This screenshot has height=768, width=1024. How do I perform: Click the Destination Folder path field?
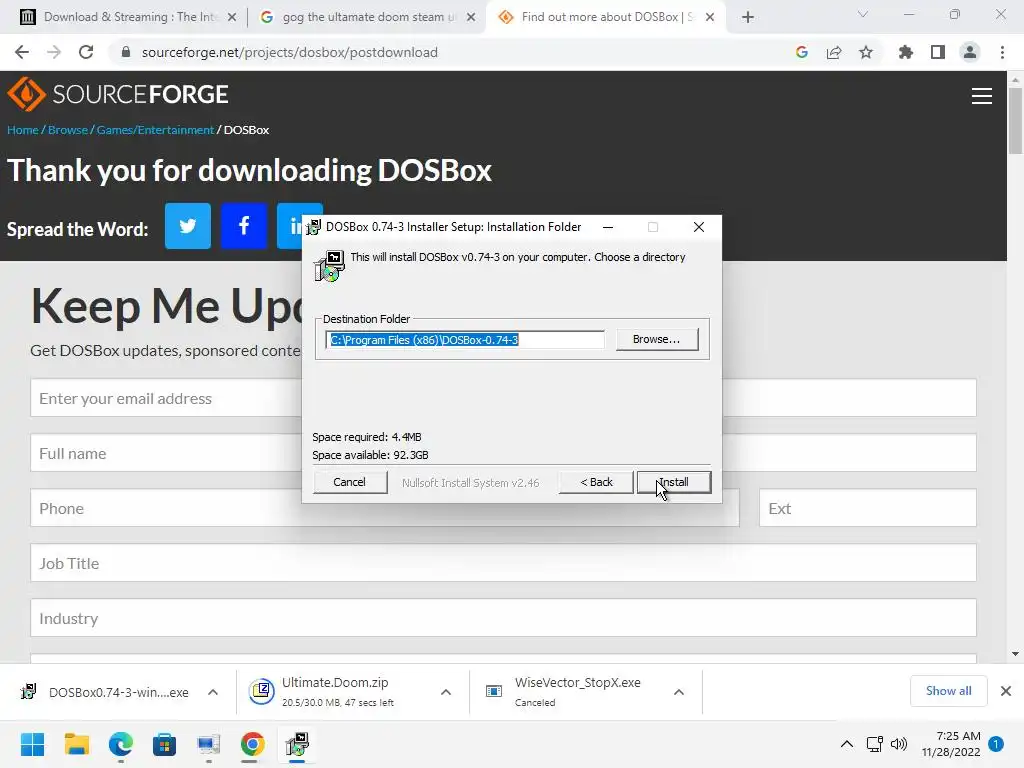click(465, 340)
